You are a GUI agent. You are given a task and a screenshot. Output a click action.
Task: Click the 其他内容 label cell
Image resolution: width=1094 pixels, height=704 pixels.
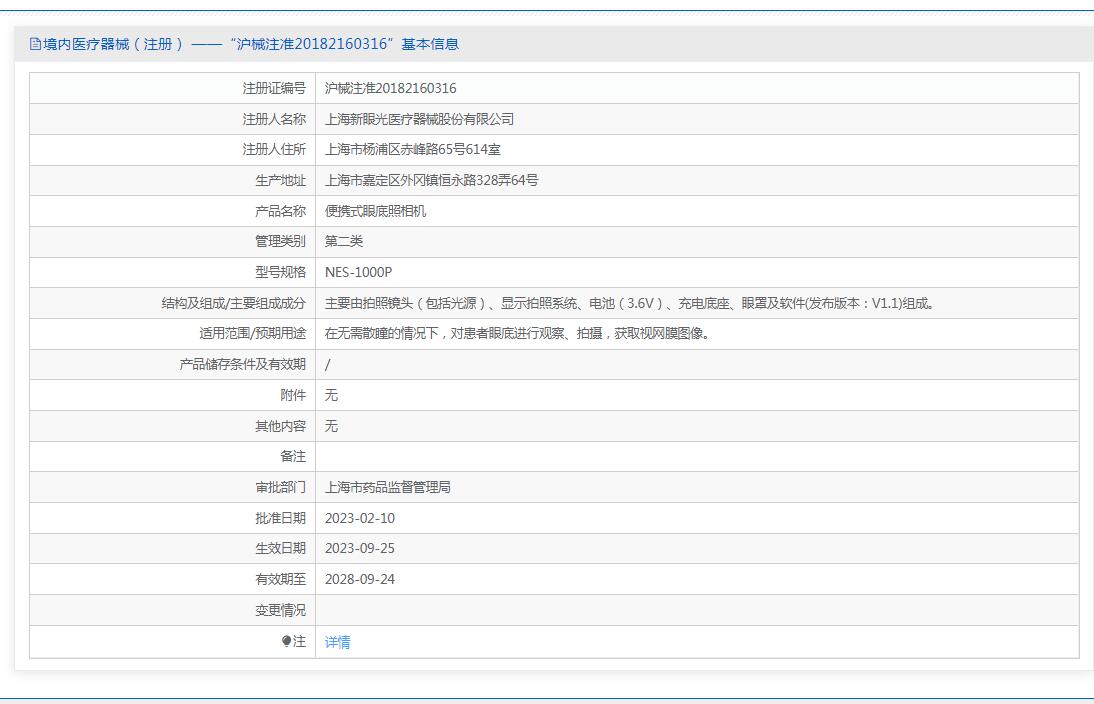172,426
